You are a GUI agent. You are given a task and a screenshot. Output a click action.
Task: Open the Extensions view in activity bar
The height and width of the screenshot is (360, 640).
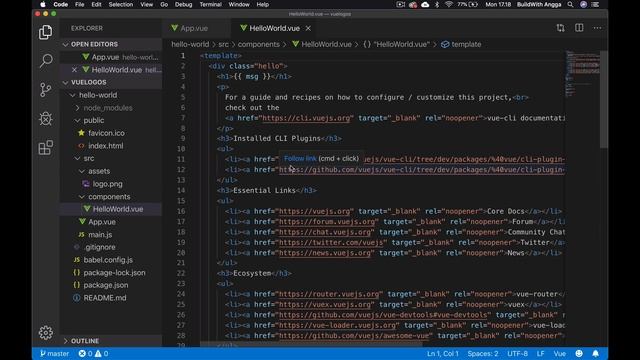(x=46, y=147)
